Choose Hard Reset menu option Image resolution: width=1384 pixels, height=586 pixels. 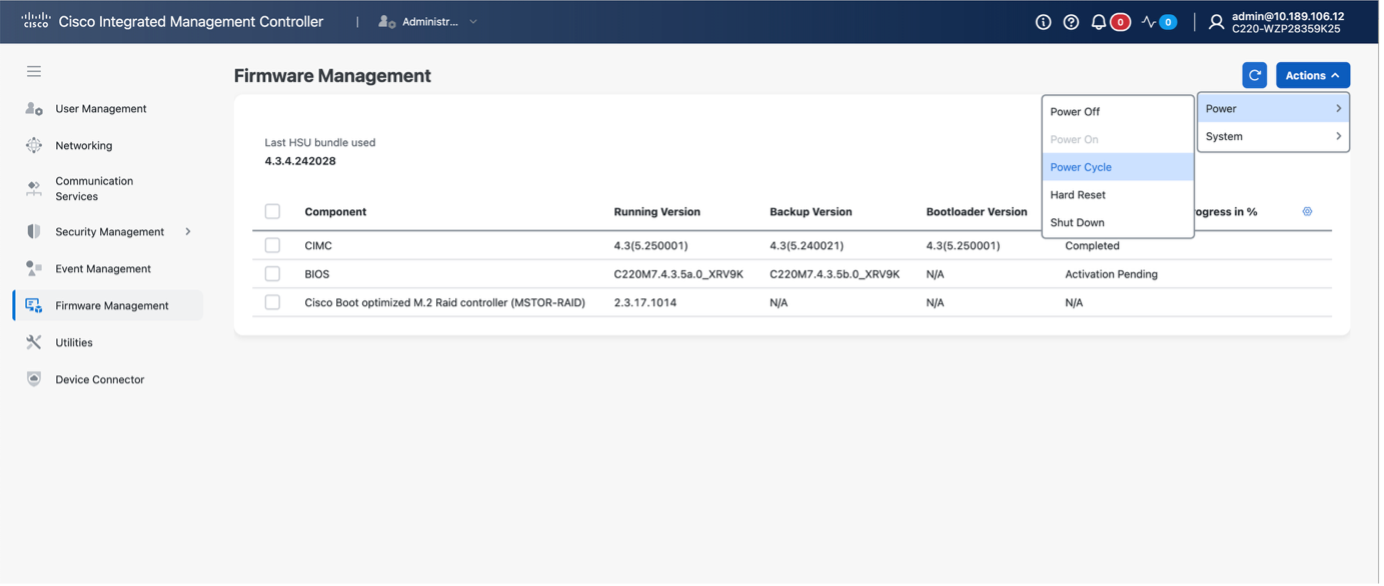tap(1078, 195)
